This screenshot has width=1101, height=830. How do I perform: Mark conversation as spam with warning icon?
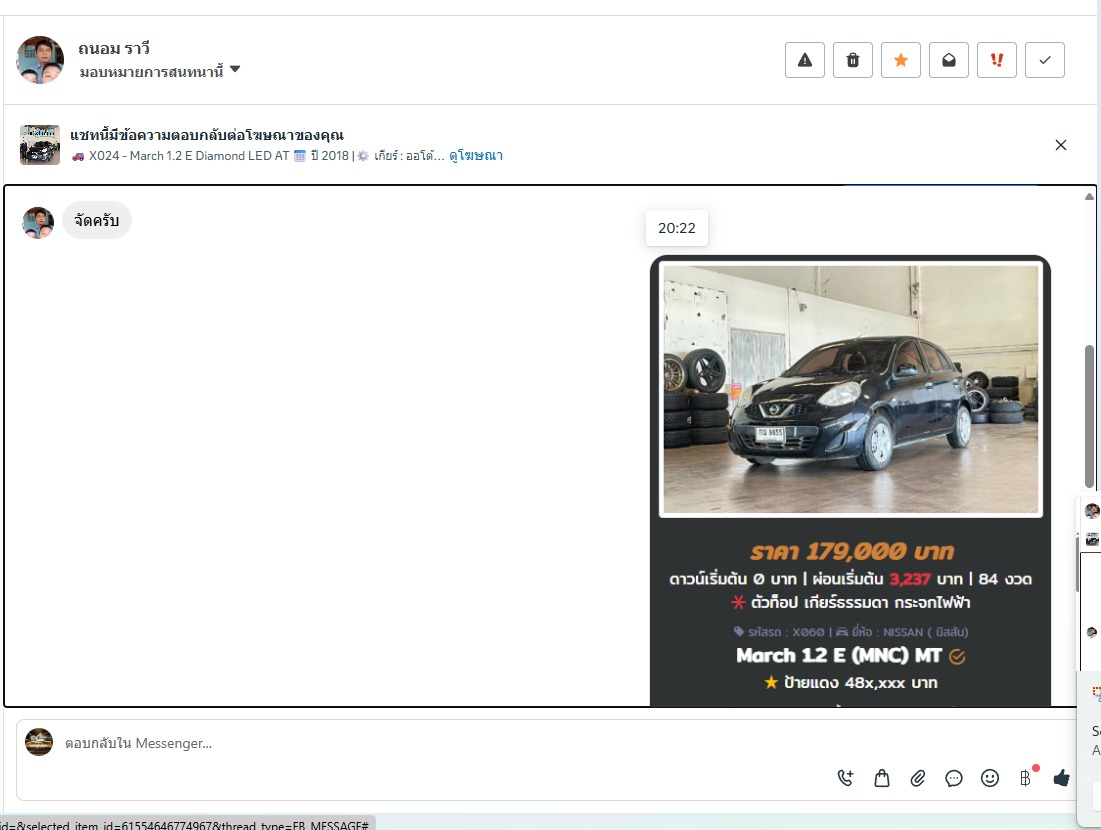pos(805,60)
